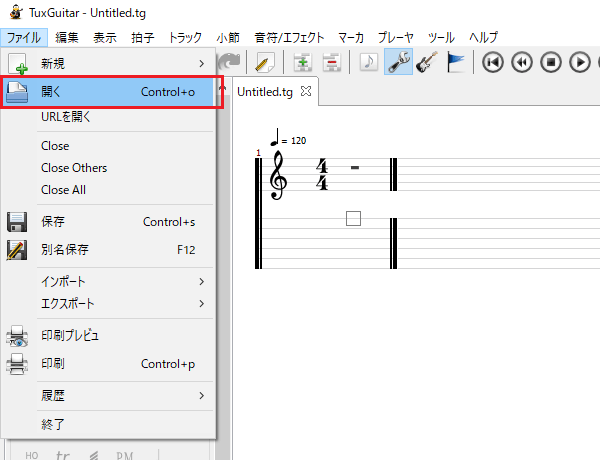Click the electric guitar toolbar icon
Screen dimensions: 600x460
point(427,62)
